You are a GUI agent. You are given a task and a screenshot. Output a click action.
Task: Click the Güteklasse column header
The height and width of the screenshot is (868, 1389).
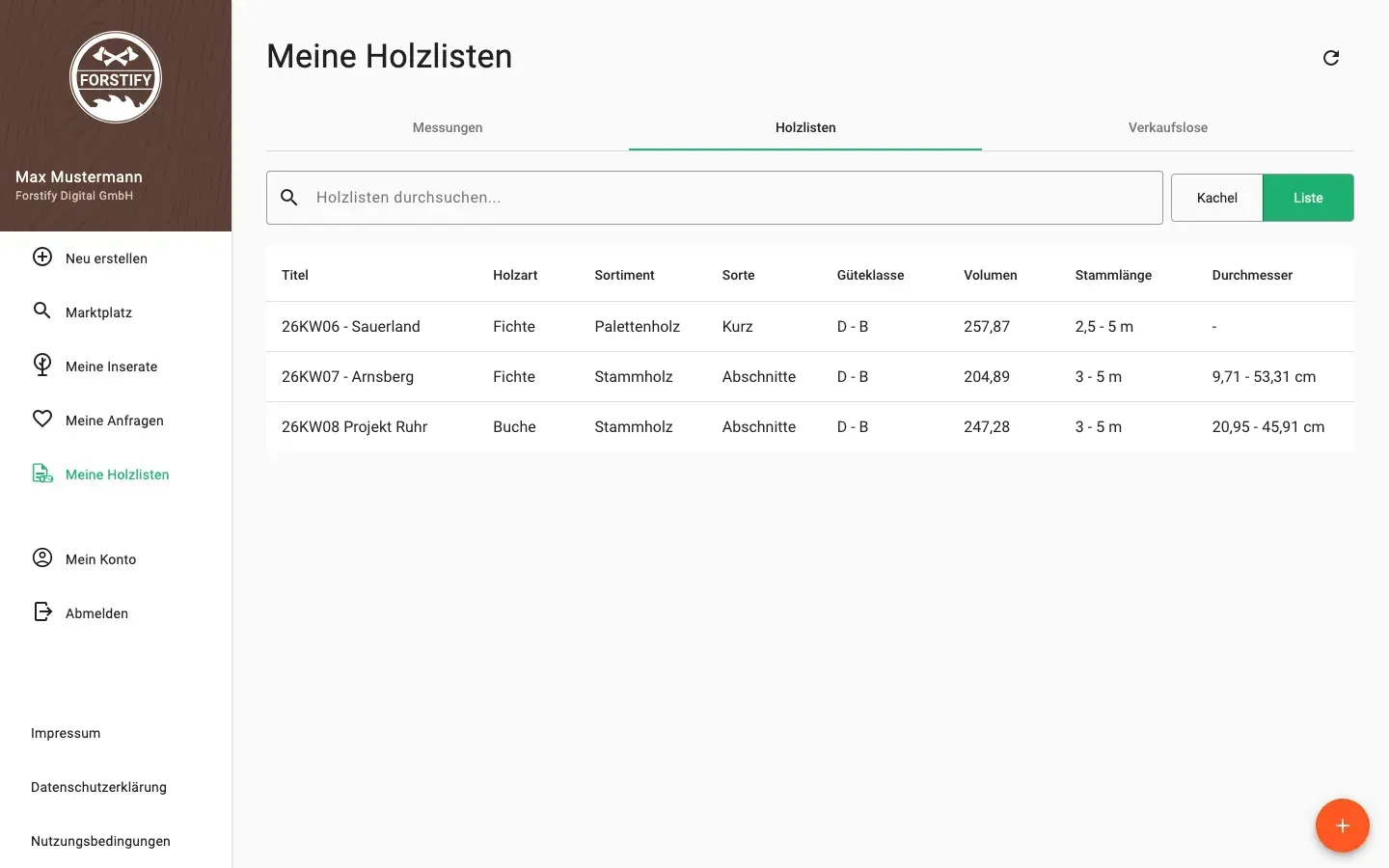click(870, 275)
